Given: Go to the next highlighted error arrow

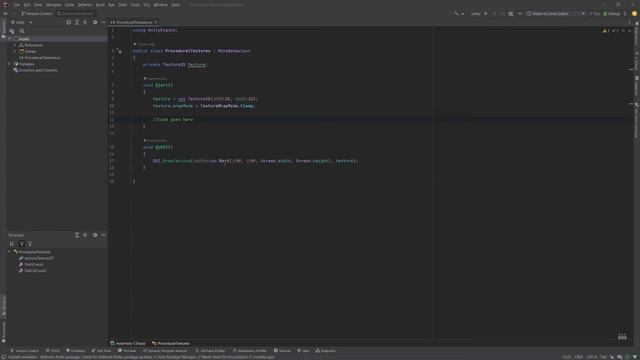Looking at the screenshot, I should 629,31.
